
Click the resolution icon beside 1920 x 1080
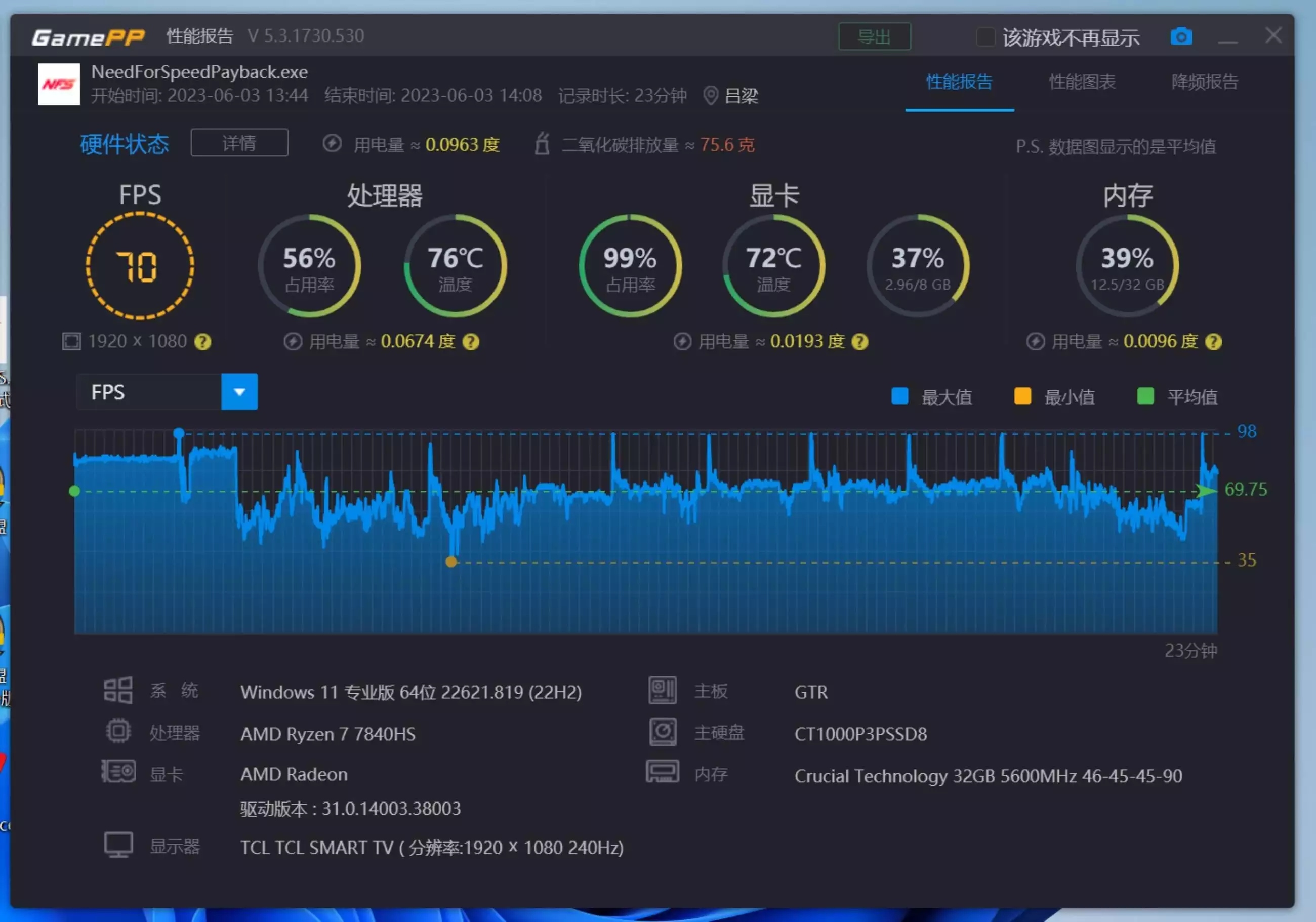tap(72, 342)
